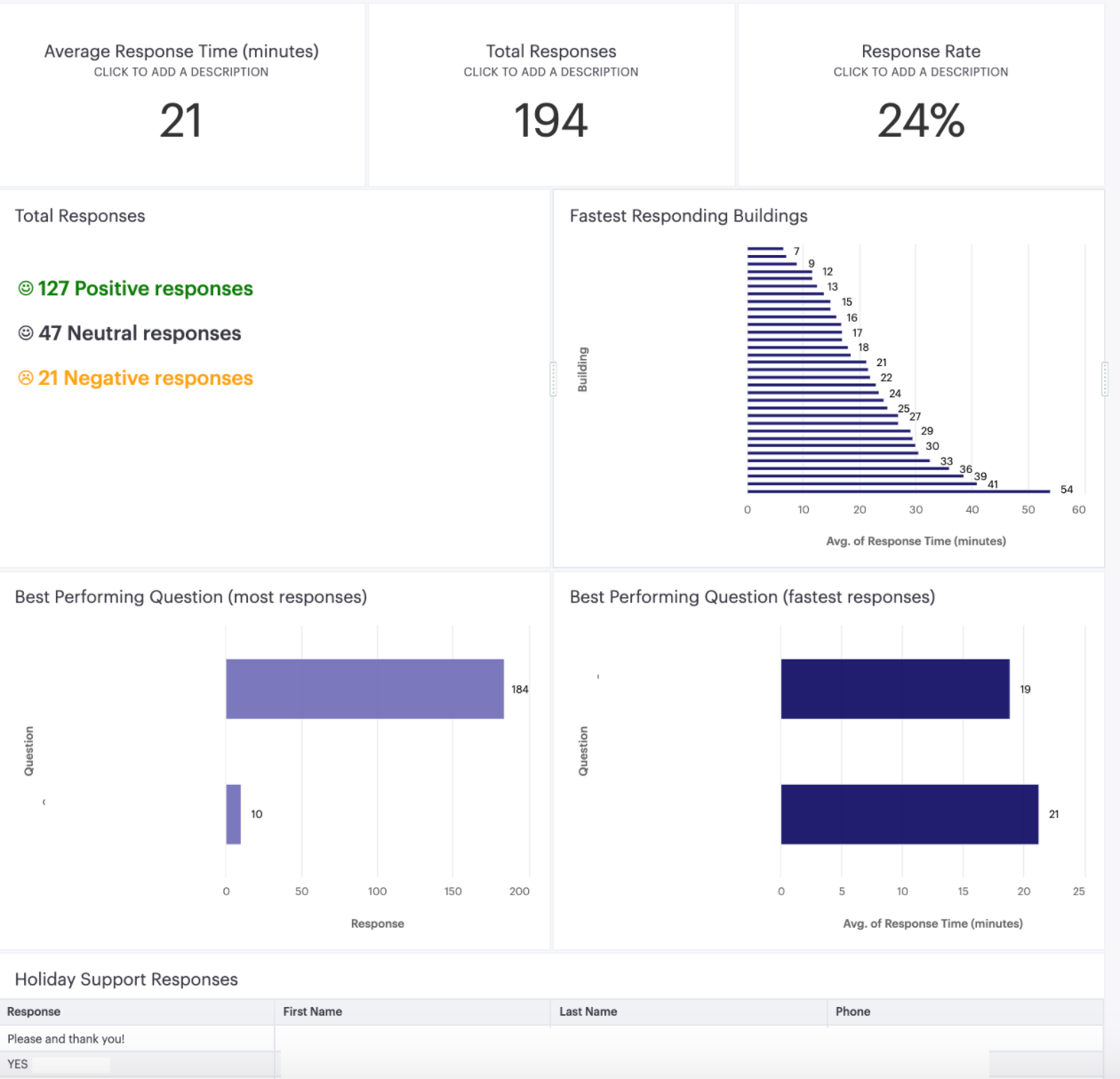The height and width of the screenshot is (1079, 1120).
Task: Click the x-axis title under the fastest responses chart
Action: click(x=933, y=924)
